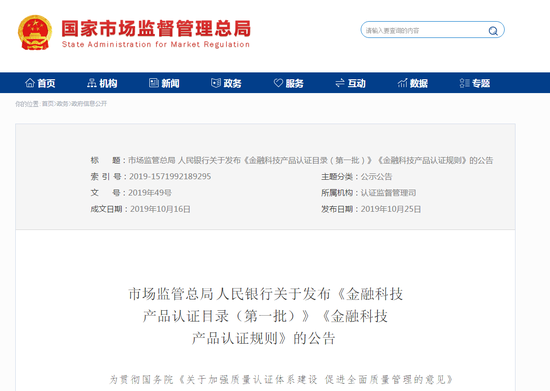Click the 发布日期 value 2019年10月25日

point(391,209)
